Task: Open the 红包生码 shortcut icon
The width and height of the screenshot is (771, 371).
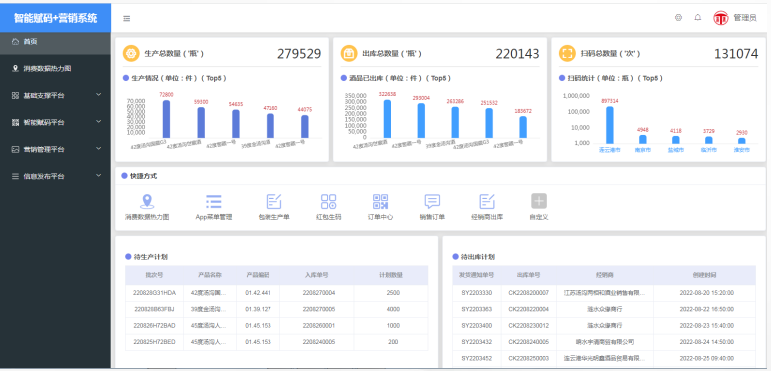Action: click(x=328, y=201)
